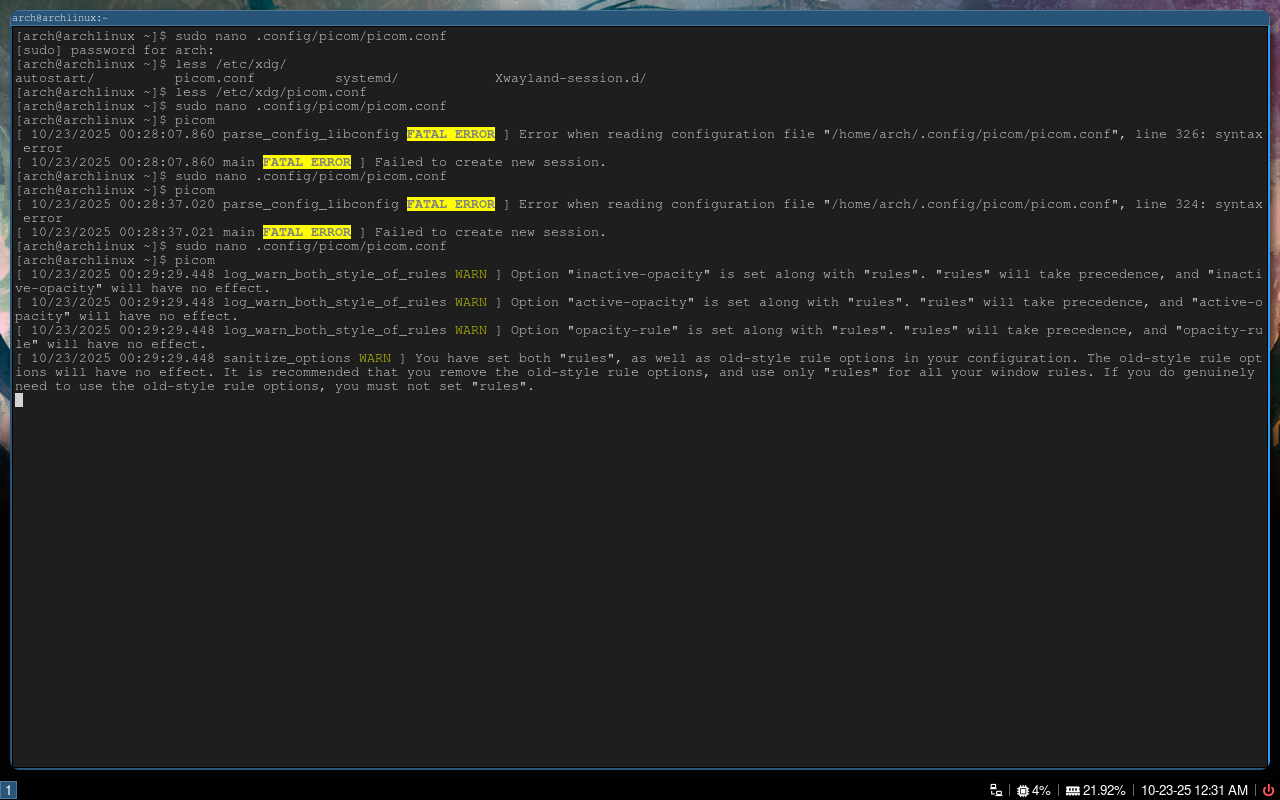
Task: Click the terminal title bar arch@archlinux:~
Action: 640,18
